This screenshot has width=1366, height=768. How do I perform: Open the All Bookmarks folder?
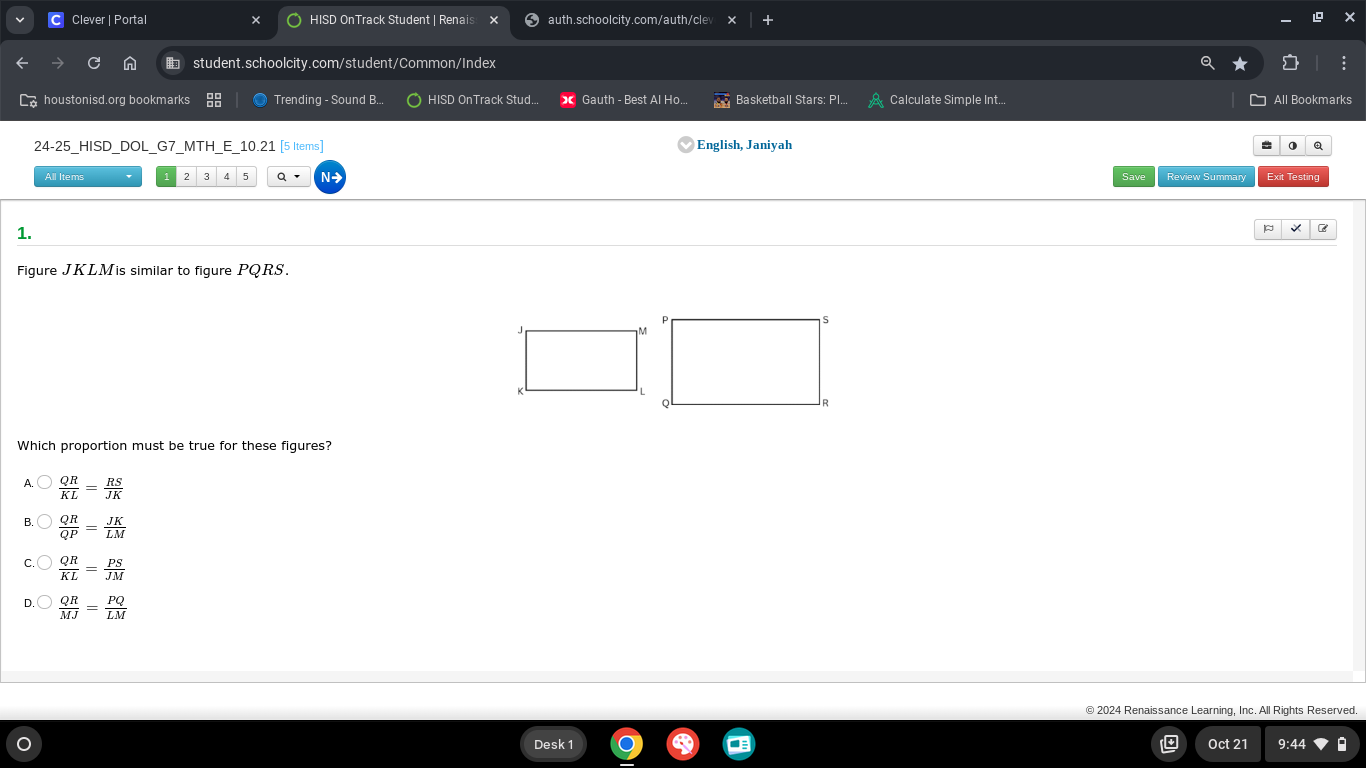[x=1301, y=100]
